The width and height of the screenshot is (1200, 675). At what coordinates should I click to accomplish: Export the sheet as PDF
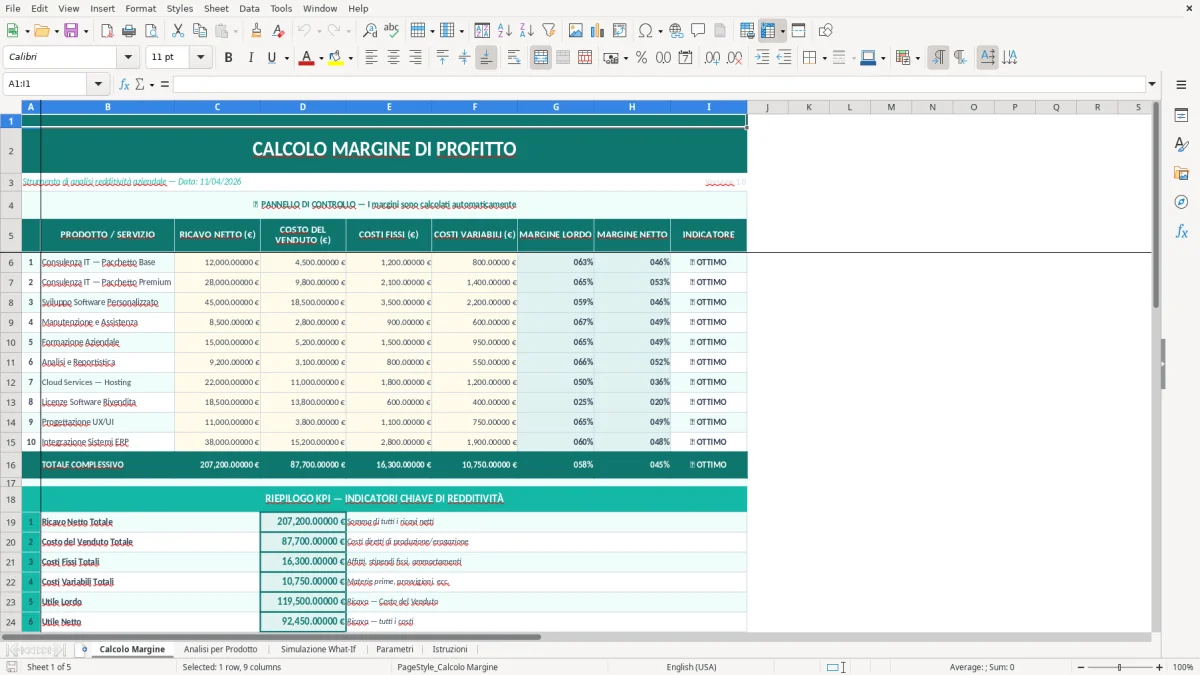click(107, 31)
